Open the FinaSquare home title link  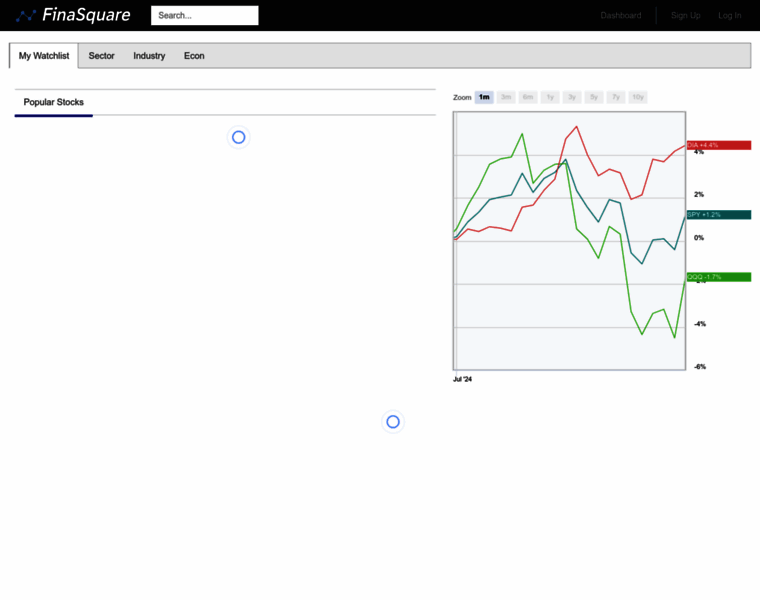coord(86,15)
